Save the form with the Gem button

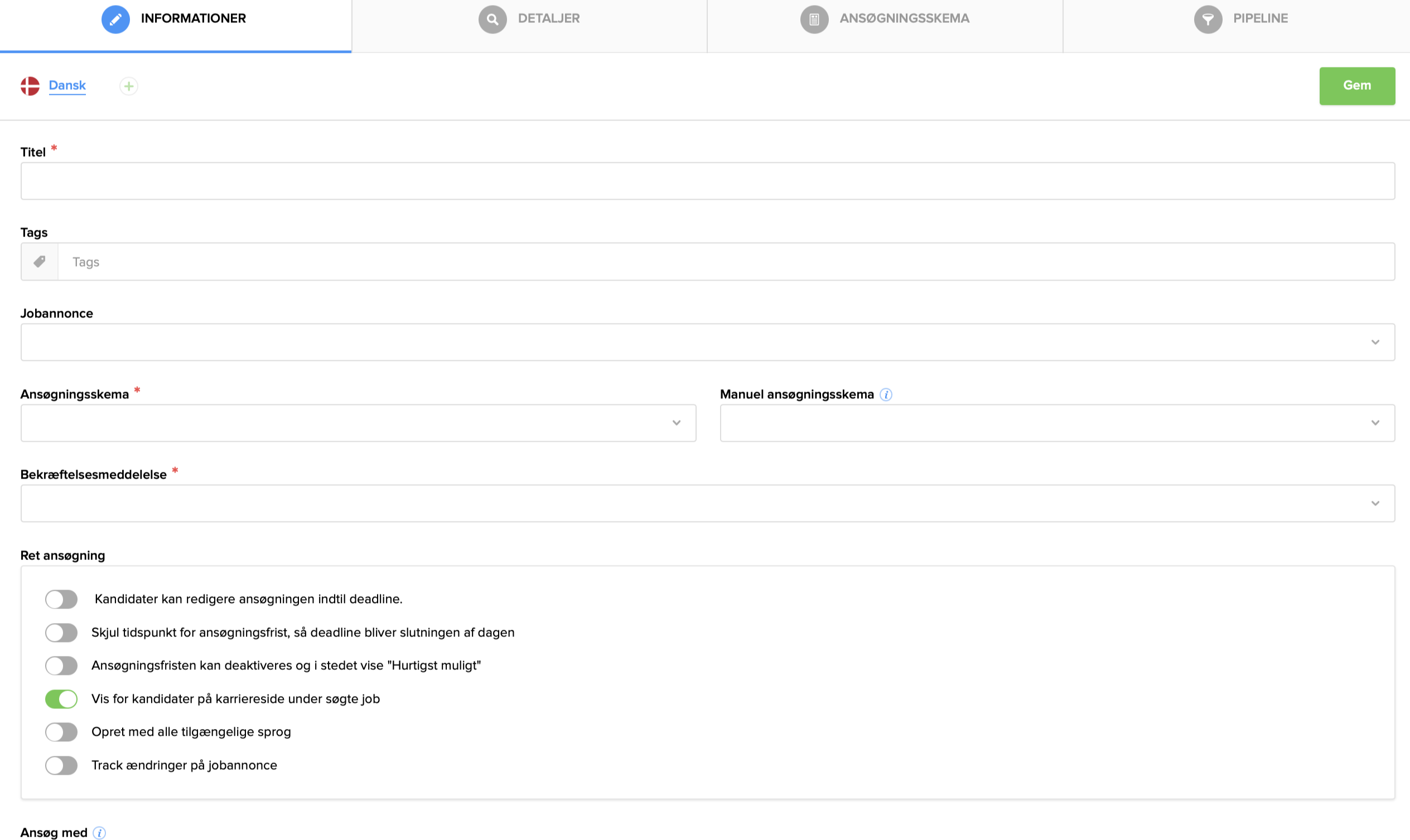[x=1357, y=85]
